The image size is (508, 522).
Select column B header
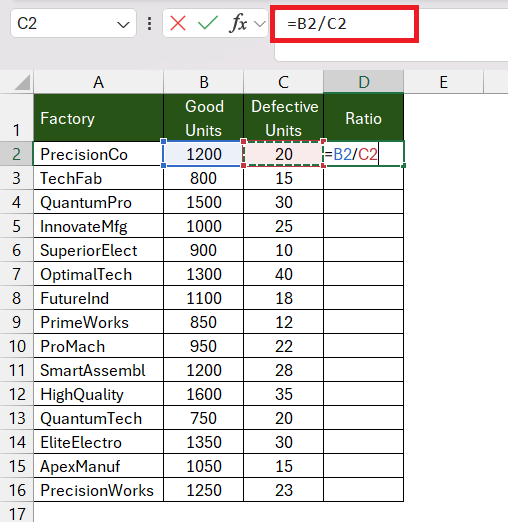pos(204,82)
